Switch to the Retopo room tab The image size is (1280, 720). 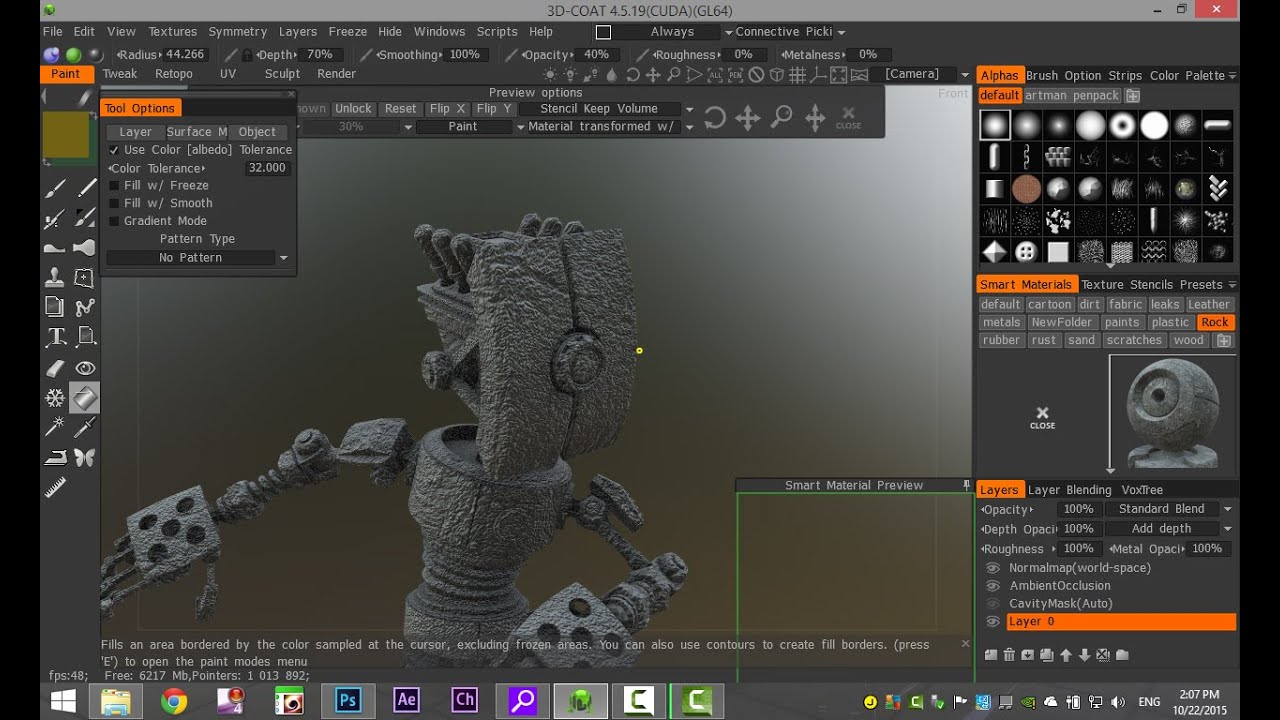(x=174, y=74)
